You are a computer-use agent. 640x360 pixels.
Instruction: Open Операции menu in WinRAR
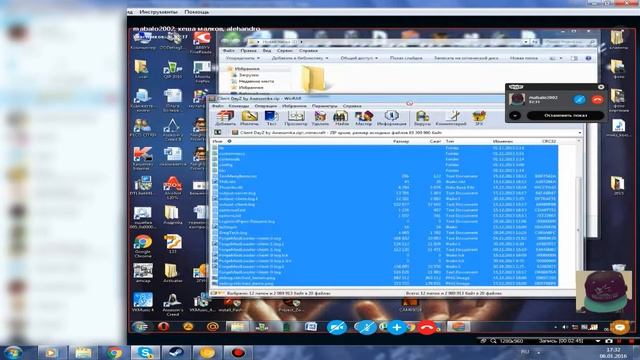(266, 106)
